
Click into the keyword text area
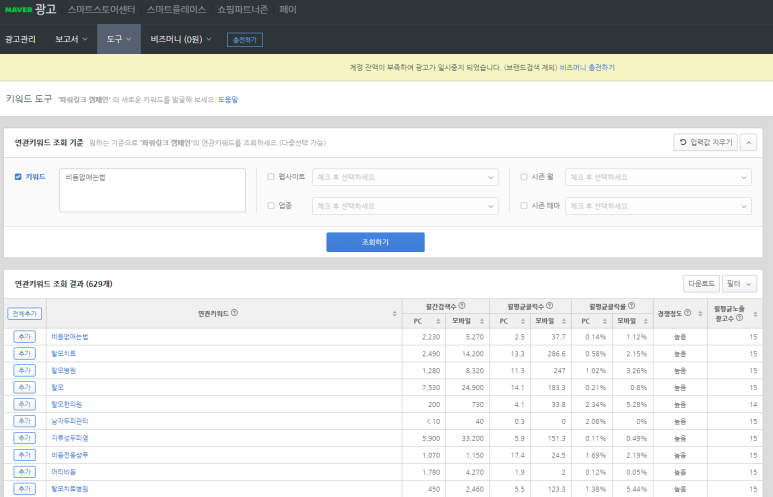point(152,190)
